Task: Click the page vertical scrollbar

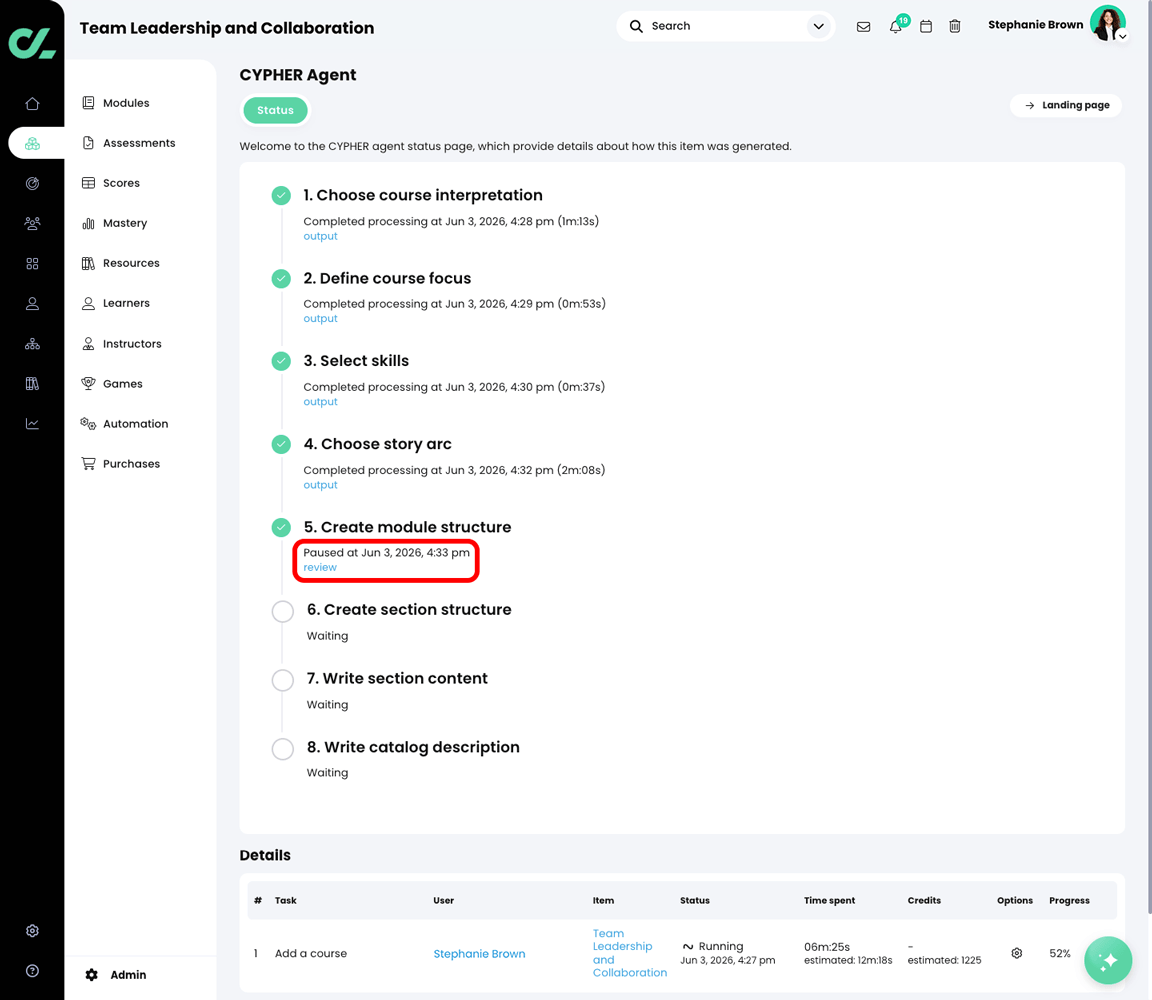Action: point(1148,456)
